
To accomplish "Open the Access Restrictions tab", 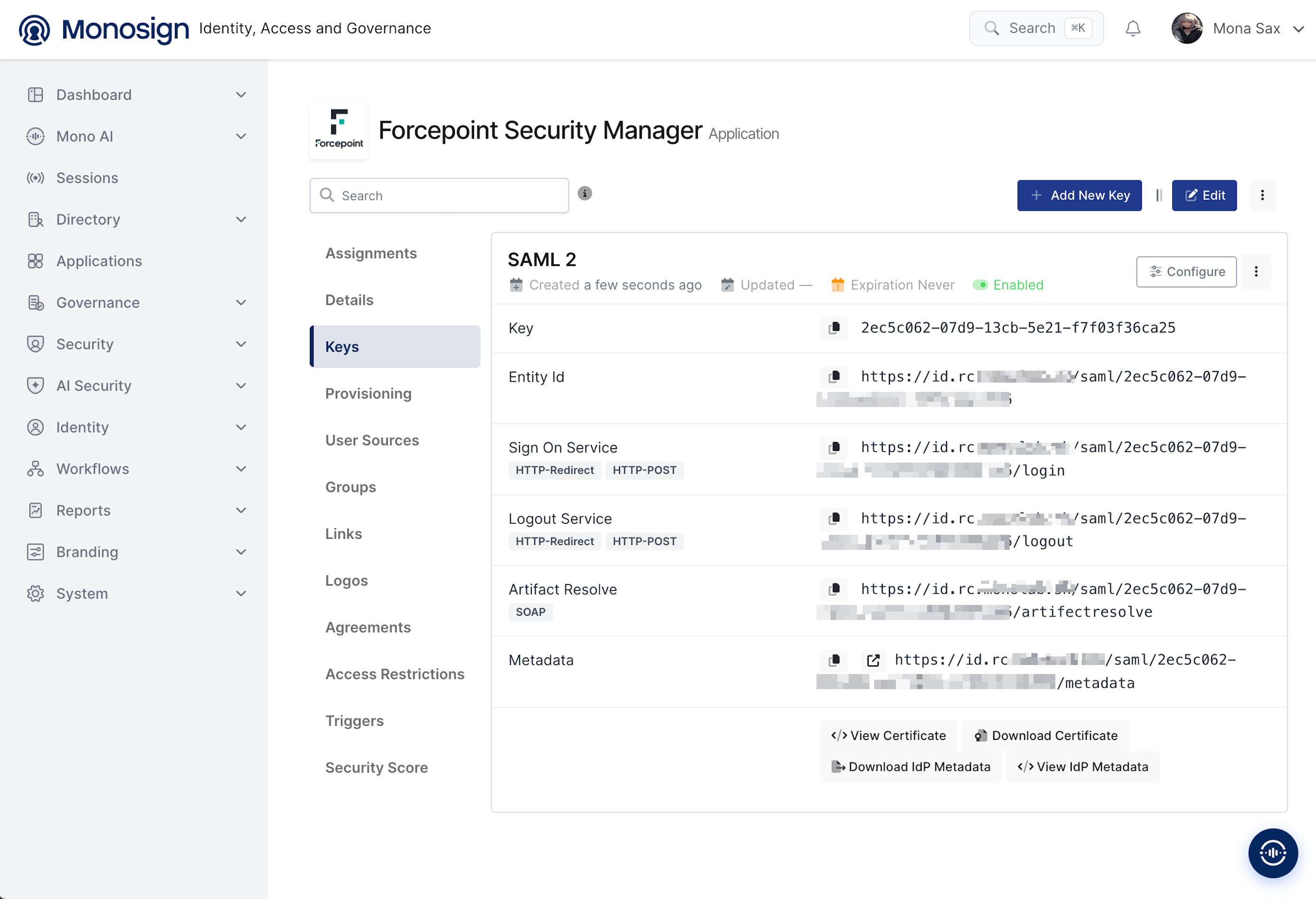I will (395, 674).
